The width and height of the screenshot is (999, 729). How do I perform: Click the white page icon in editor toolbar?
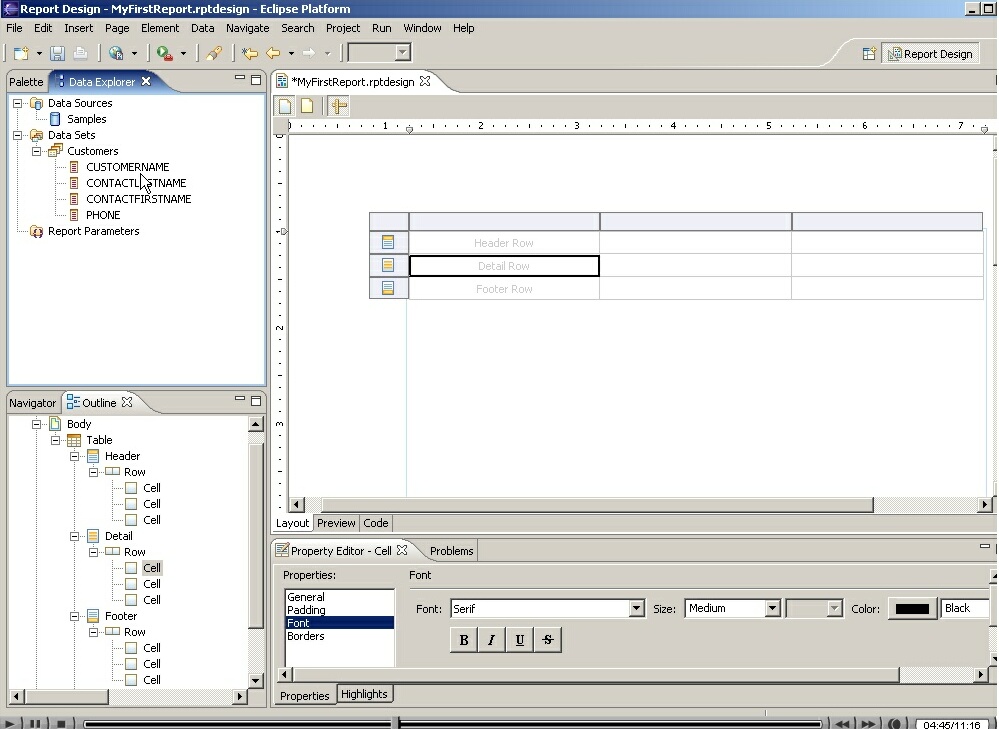click(x=285, y=106)
